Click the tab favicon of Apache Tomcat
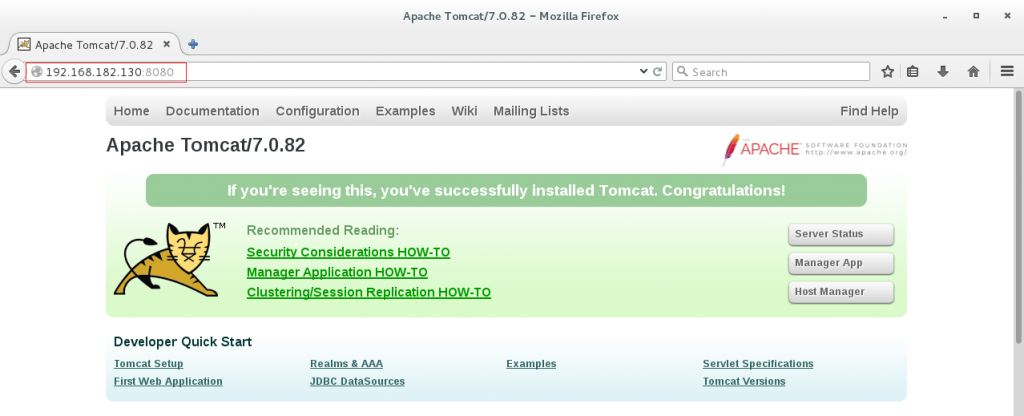 tap(24, 44)
